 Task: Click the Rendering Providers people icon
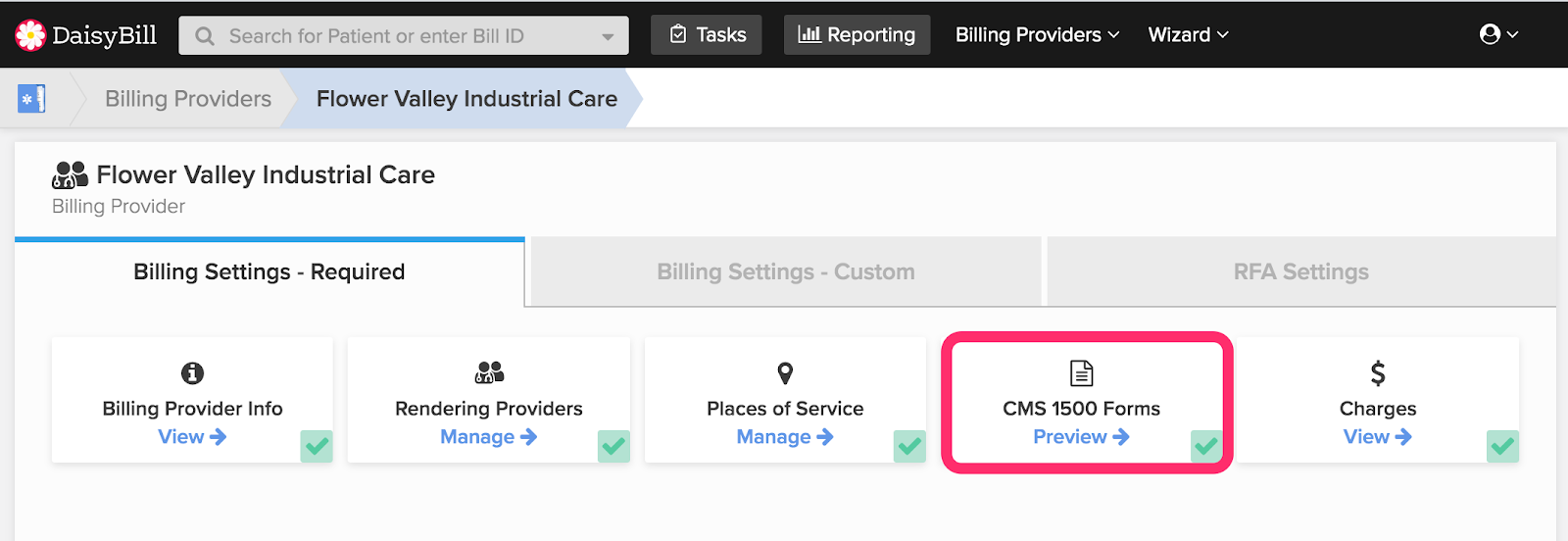(x=489, y=372)
